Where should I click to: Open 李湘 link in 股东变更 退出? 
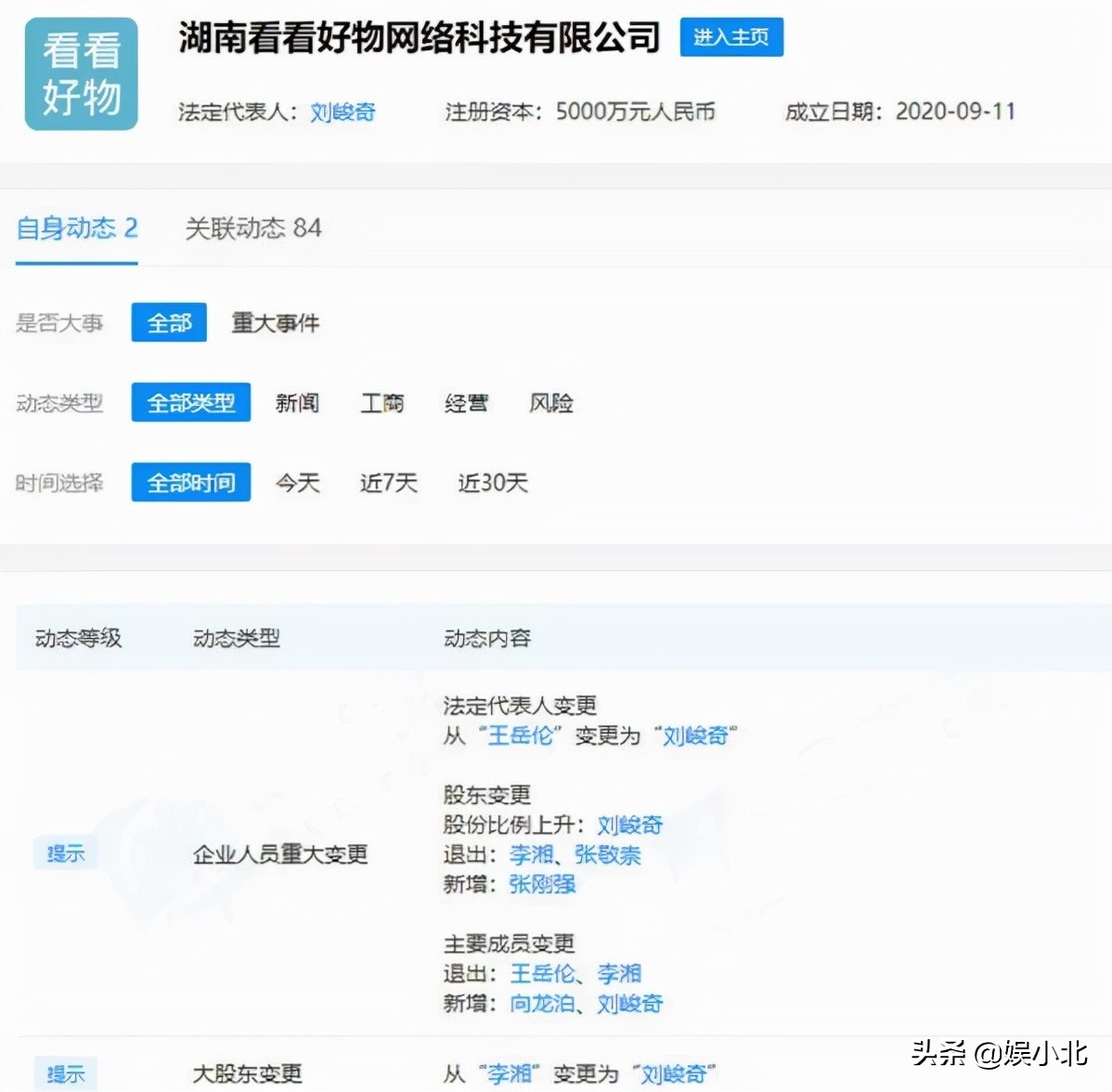(531, 854)
